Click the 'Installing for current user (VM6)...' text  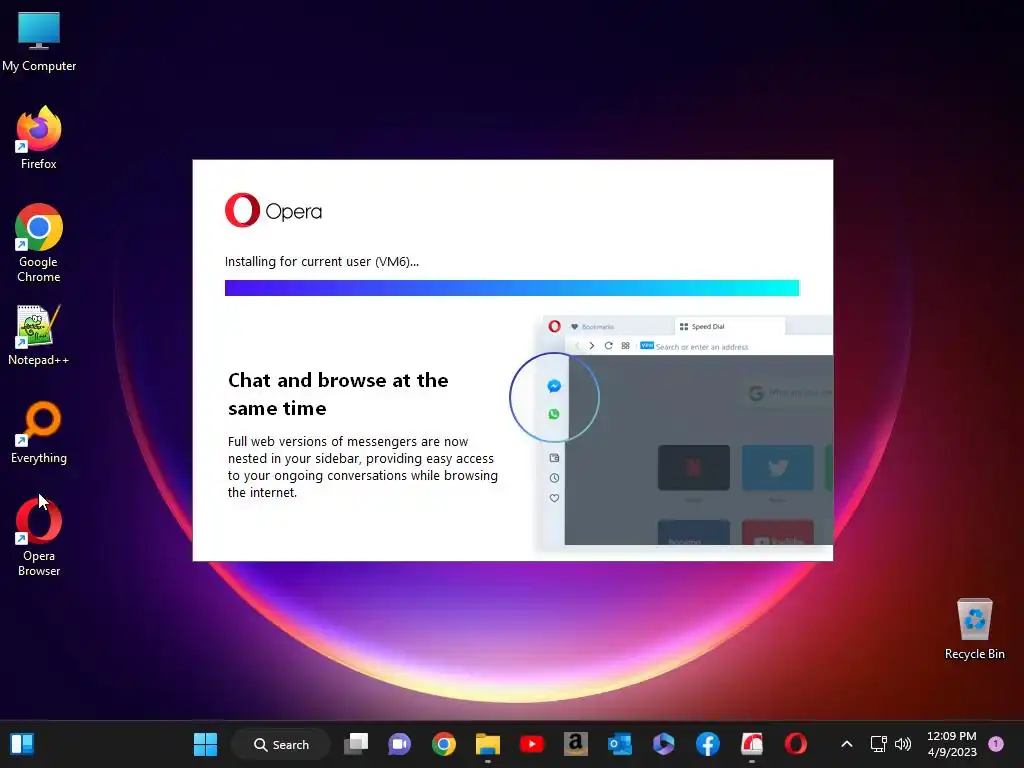[x=322, y=262]
